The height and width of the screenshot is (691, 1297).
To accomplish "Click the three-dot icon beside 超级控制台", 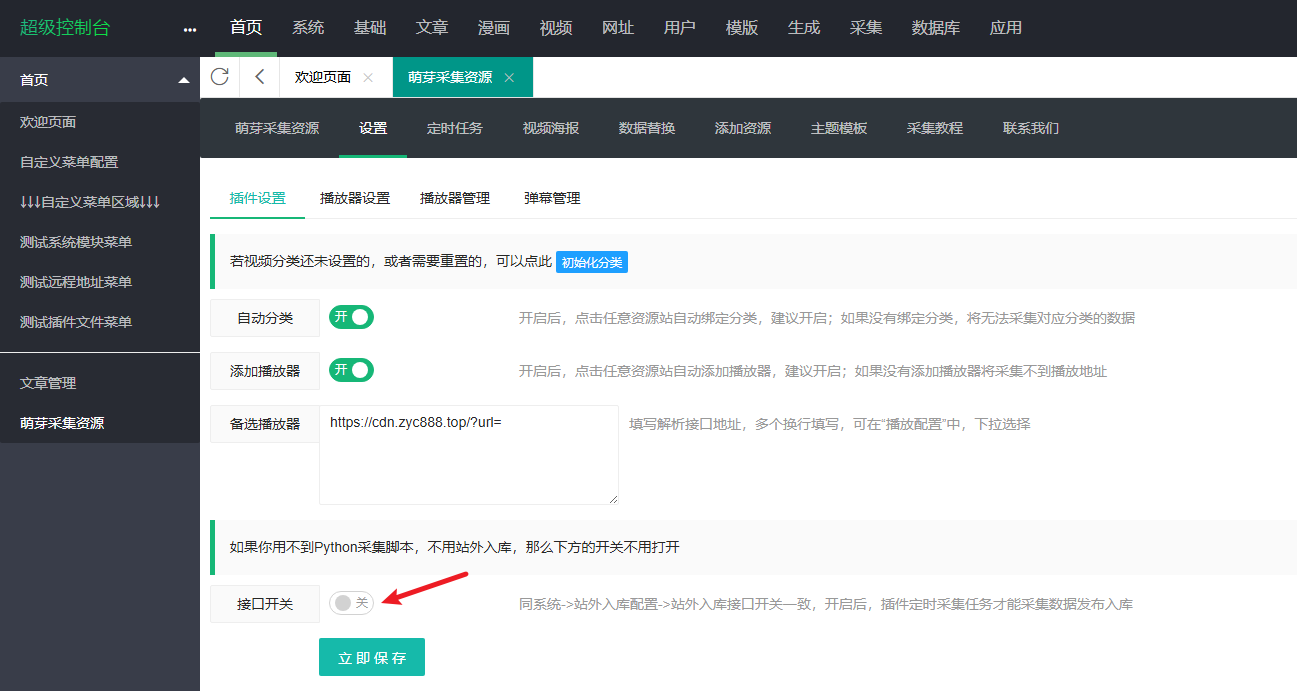I will (x=190, y=29).
